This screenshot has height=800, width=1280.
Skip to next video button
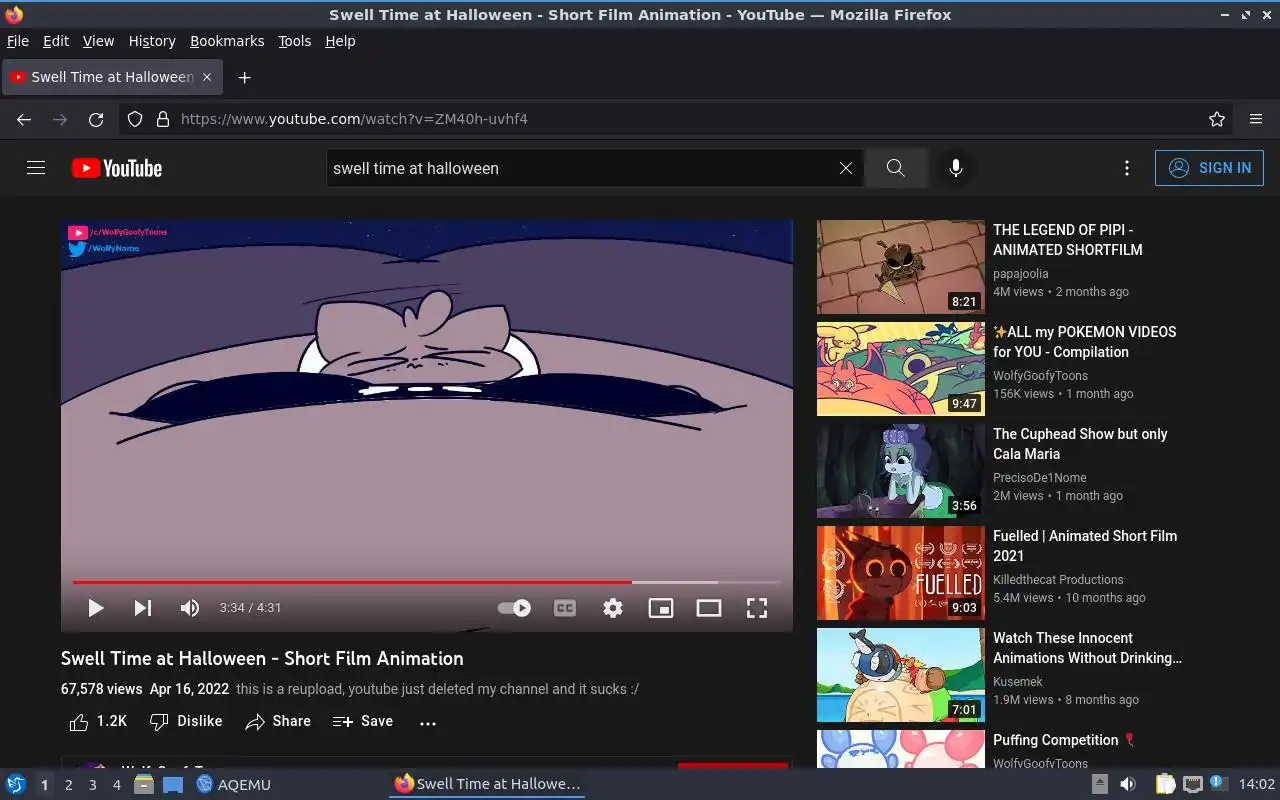coord(143,608)
